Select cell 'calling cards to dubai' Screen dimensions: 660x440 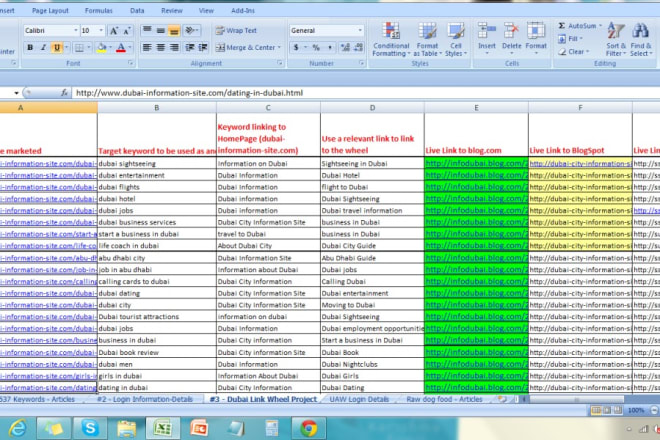[157, 281]
